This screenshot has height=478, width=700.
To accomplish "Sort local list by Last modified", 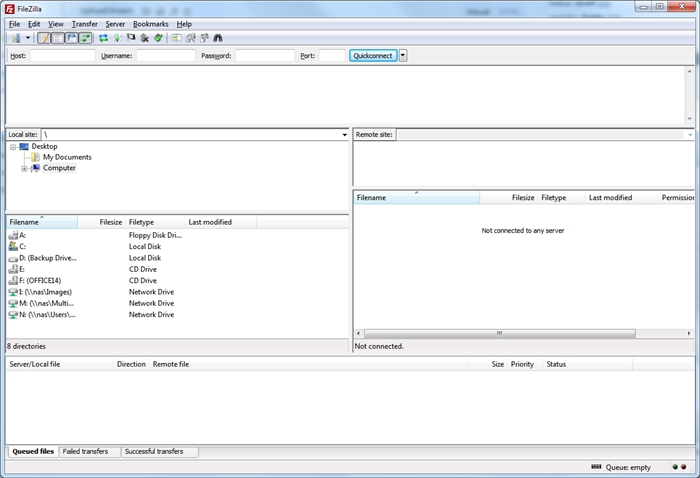I will click(x=221, y=222).
